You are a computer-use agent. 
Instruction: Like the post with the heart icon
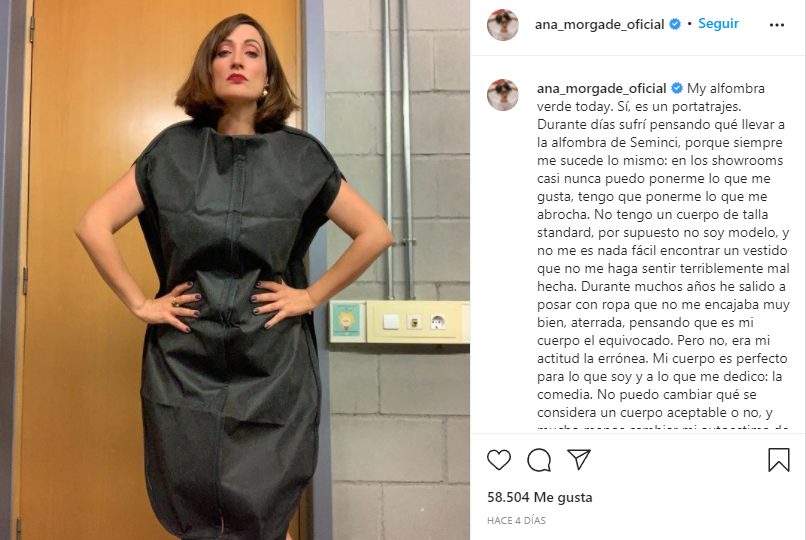499,459
